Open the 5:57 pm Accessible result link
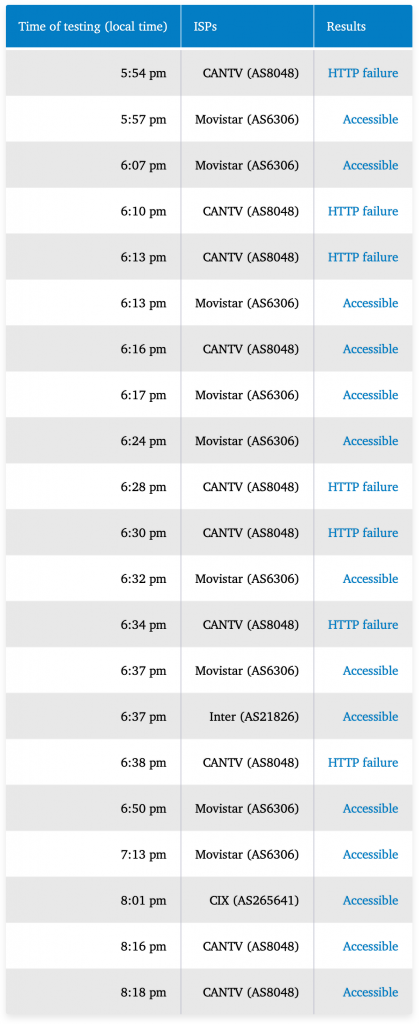 [x=370, y=119]
